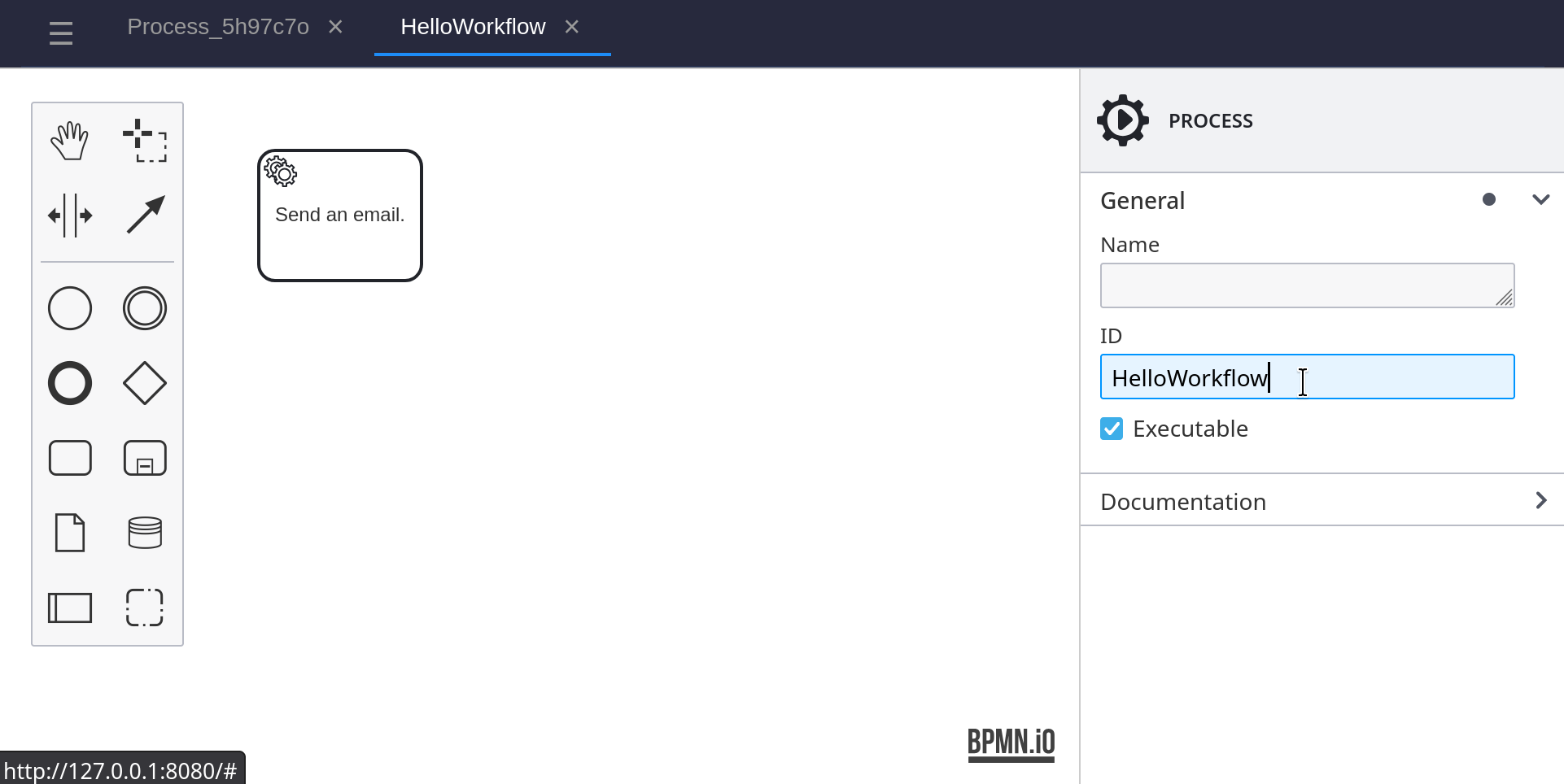Screen dimensions: 1564x784
Task: Create a data object reference
Action: (x=70, y=533)
